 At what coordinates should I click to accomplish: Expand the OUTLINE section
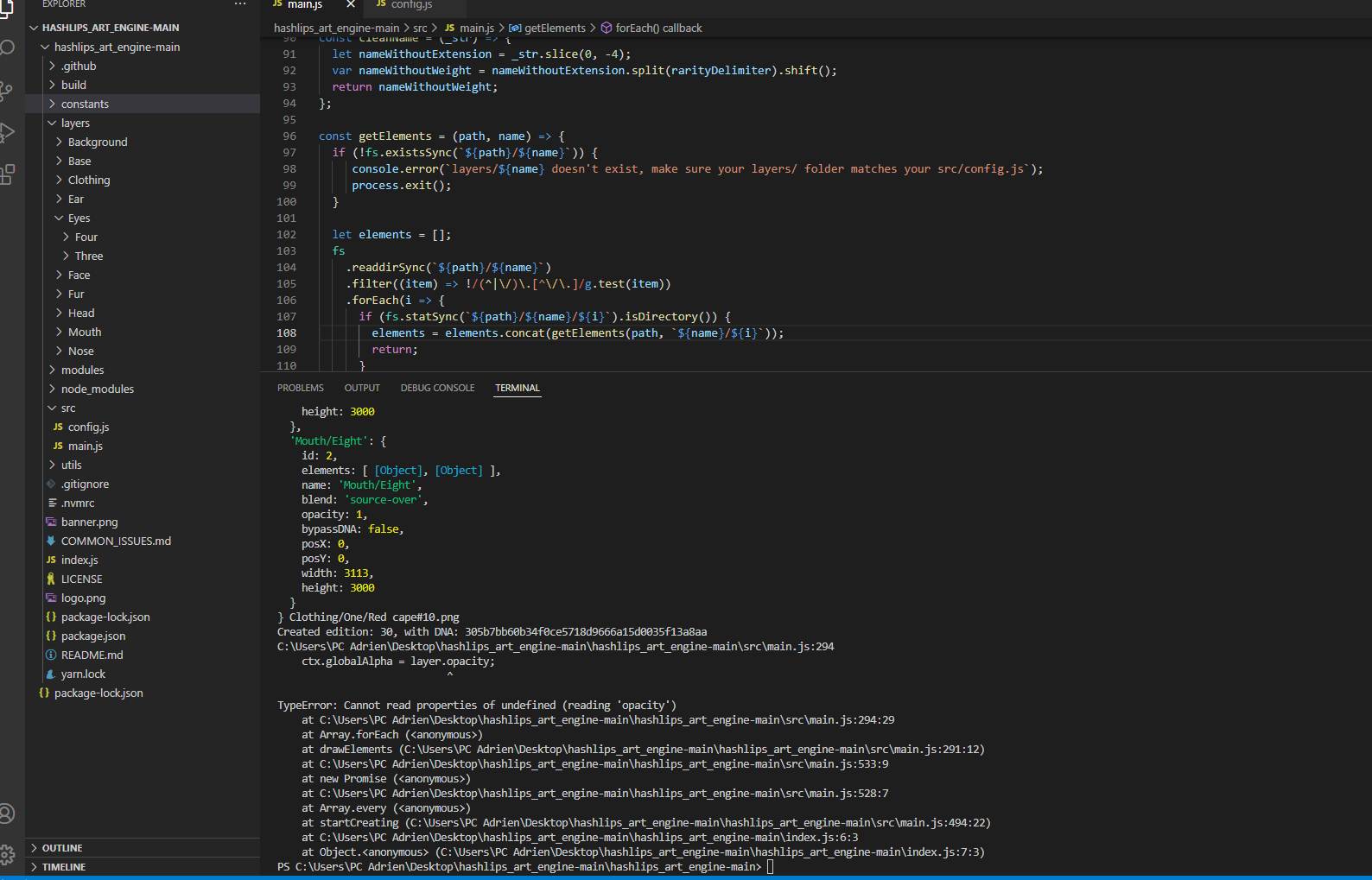click(x=34, y=848)
